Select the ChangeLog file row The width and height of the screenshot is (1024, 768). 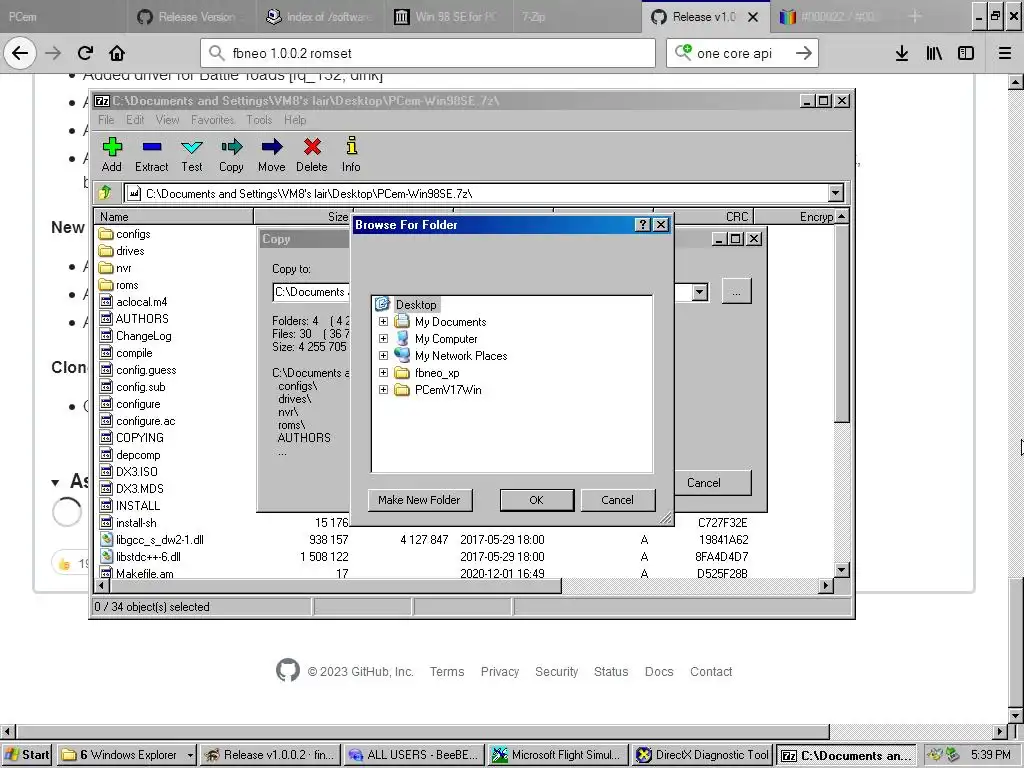pos(135,336)
